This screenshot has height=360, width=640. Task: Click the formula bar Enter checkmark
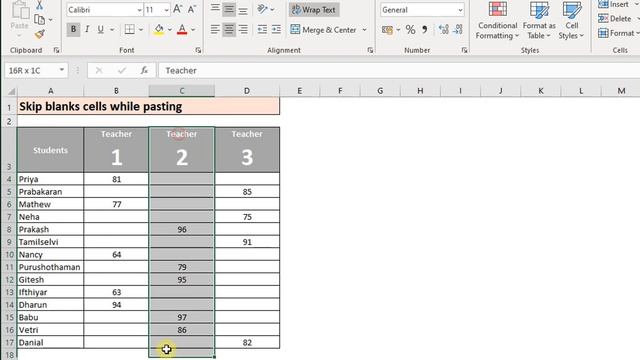pyautogui.click(x=122, y=71)
